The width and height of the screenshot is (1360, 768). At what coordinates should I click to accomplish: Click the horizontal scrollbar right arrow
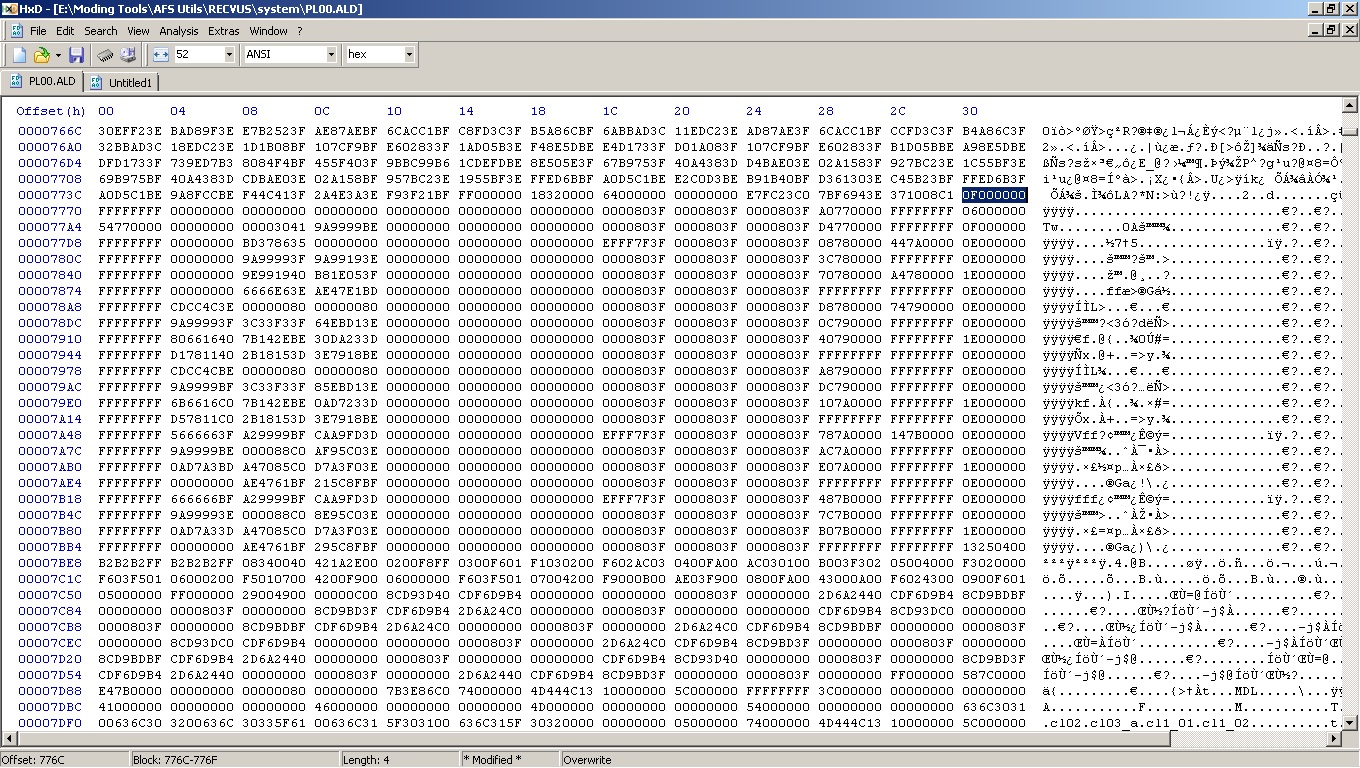pos(1333,740)
